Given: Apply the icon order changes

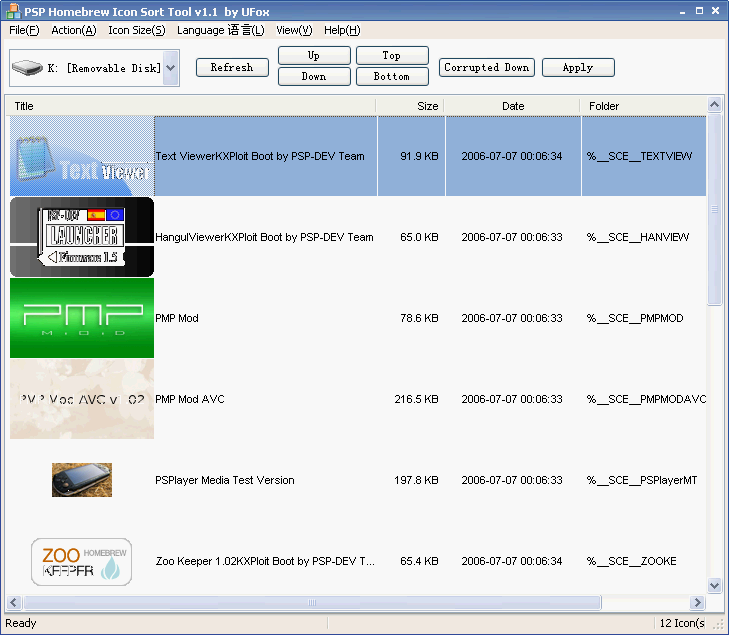Looking at the screenshot, I should (x=578, y=67).
